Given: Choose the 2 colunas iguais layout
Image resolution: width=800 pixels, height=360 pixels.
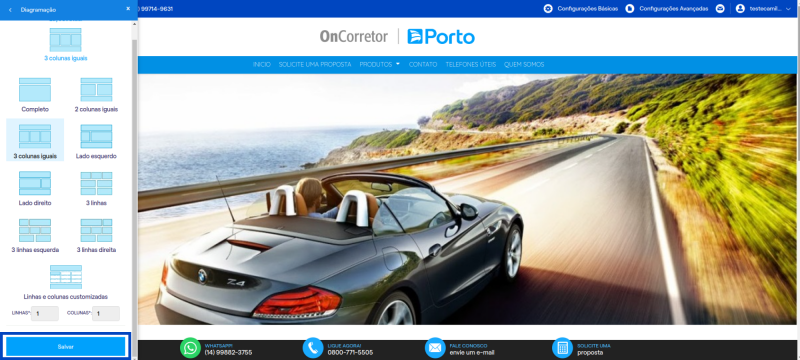Looking at the screenshot, I should [96, 90].
